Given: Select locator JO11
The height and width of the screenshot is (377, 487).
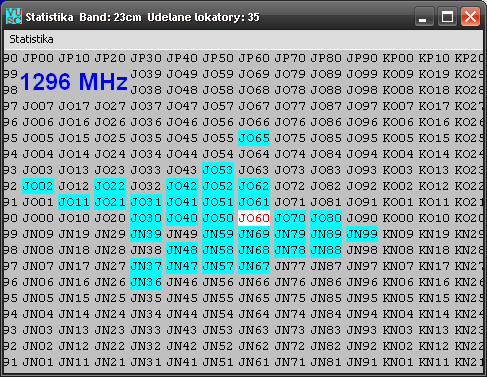Looking at the screenshot, I should coord(74,202).
